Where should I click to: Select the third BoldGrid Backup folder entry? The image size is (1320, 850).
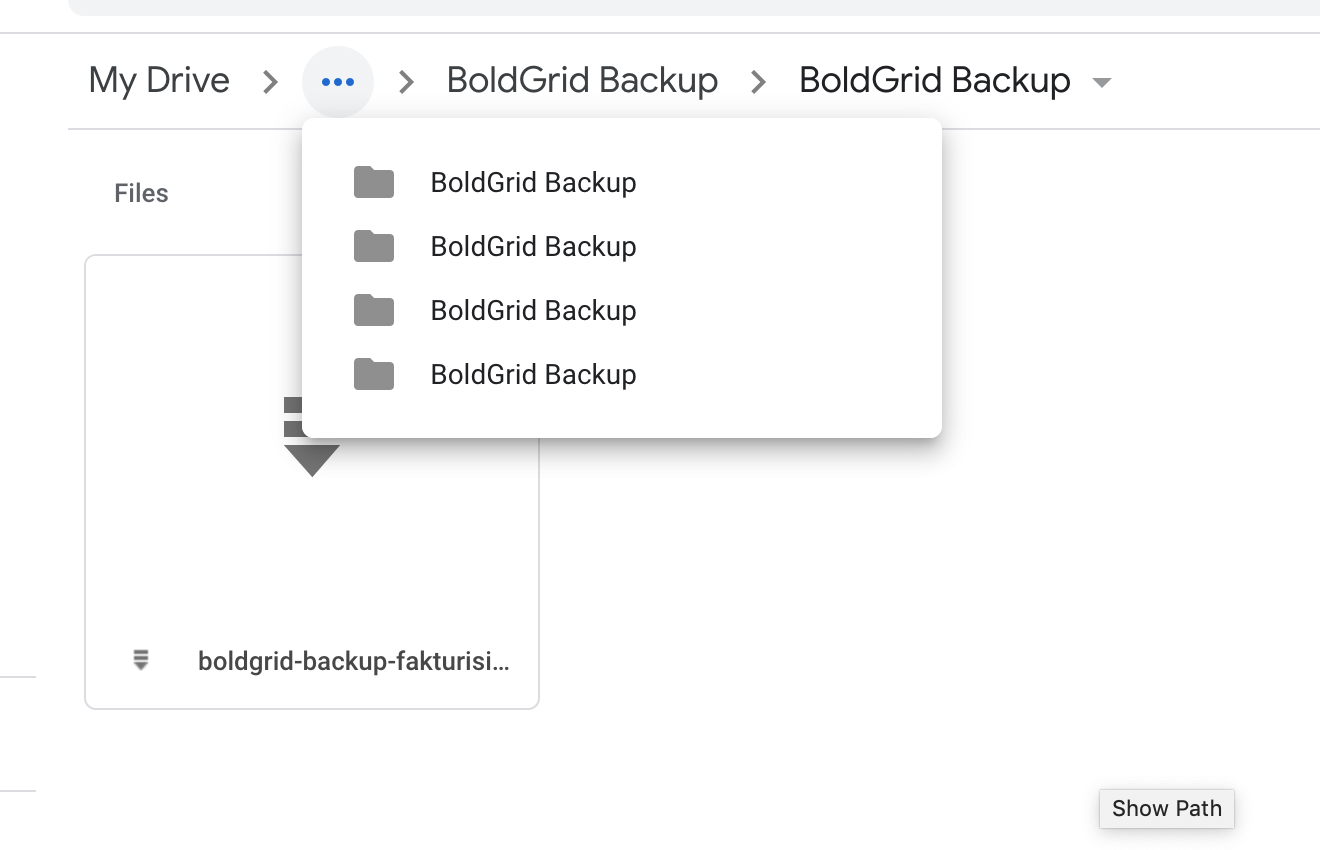click(x=533, y=310)
